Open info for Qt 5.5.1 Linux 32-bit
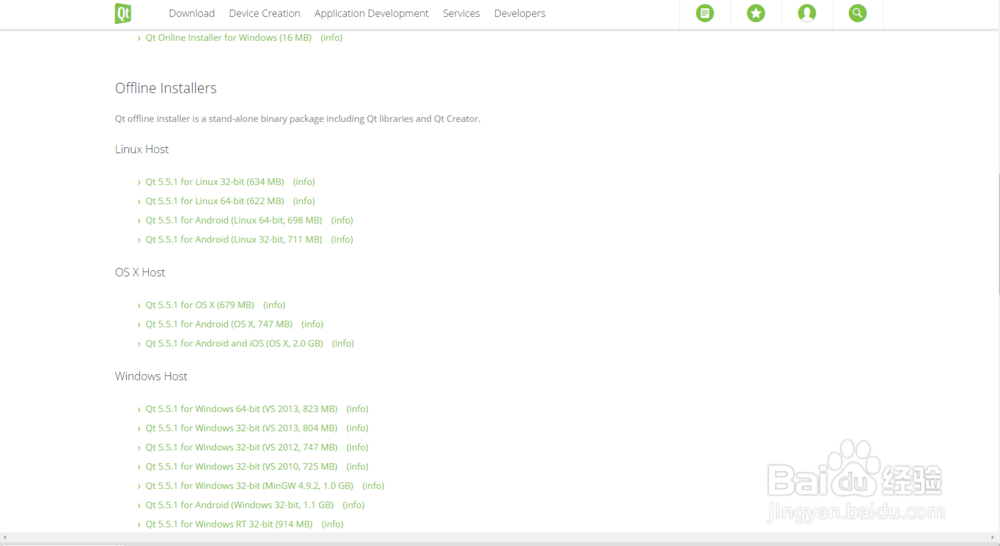 tap(304, 182)
